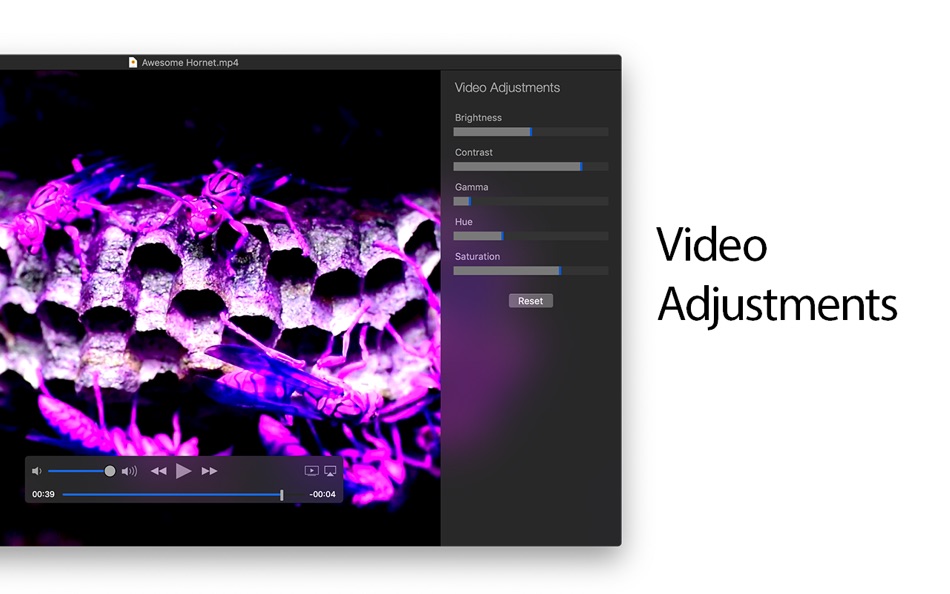Click the Hue slider
The width and height of the screenshot is (950, 594).
503,236
